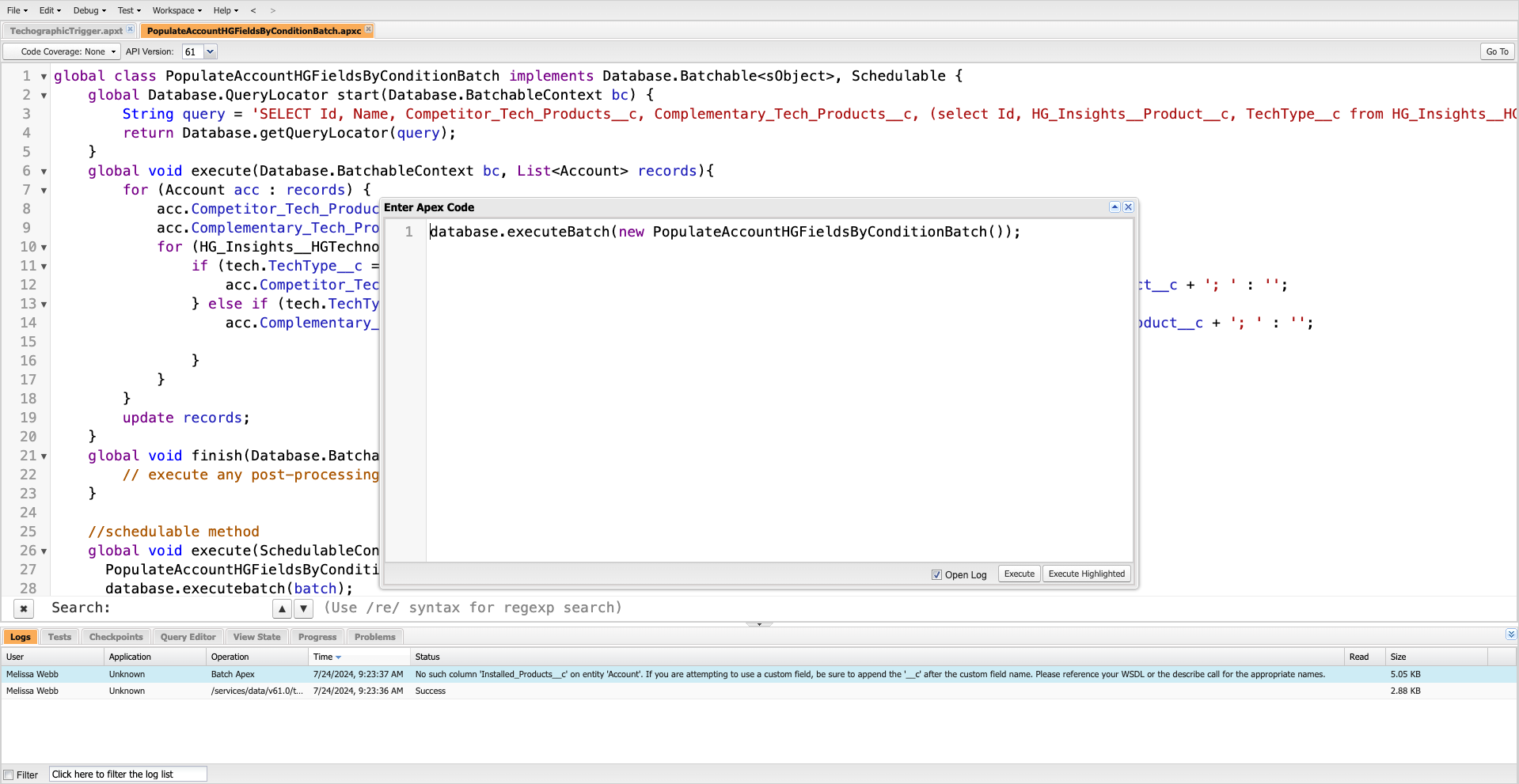Enable the Filter checkbox
Screen dimensions: 1519x784
click(x=9, y=775)
